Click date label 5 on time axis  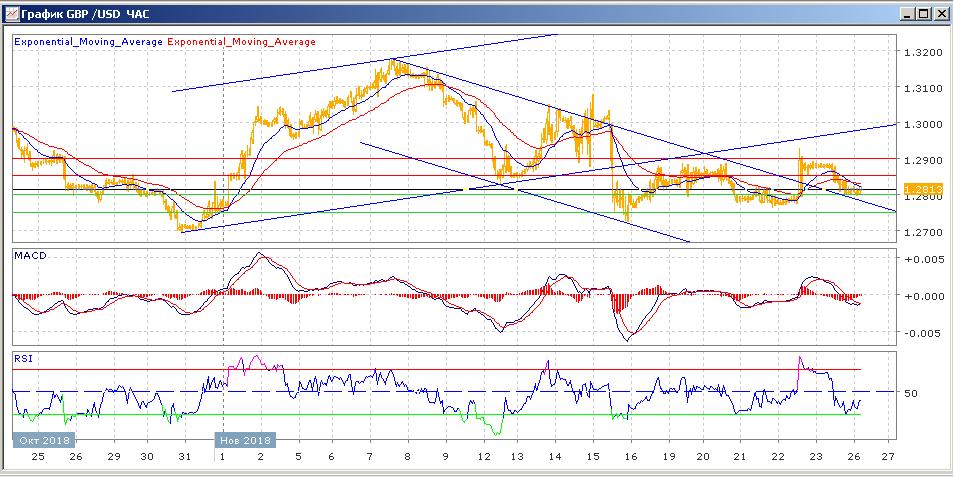[x=298, y=456]
